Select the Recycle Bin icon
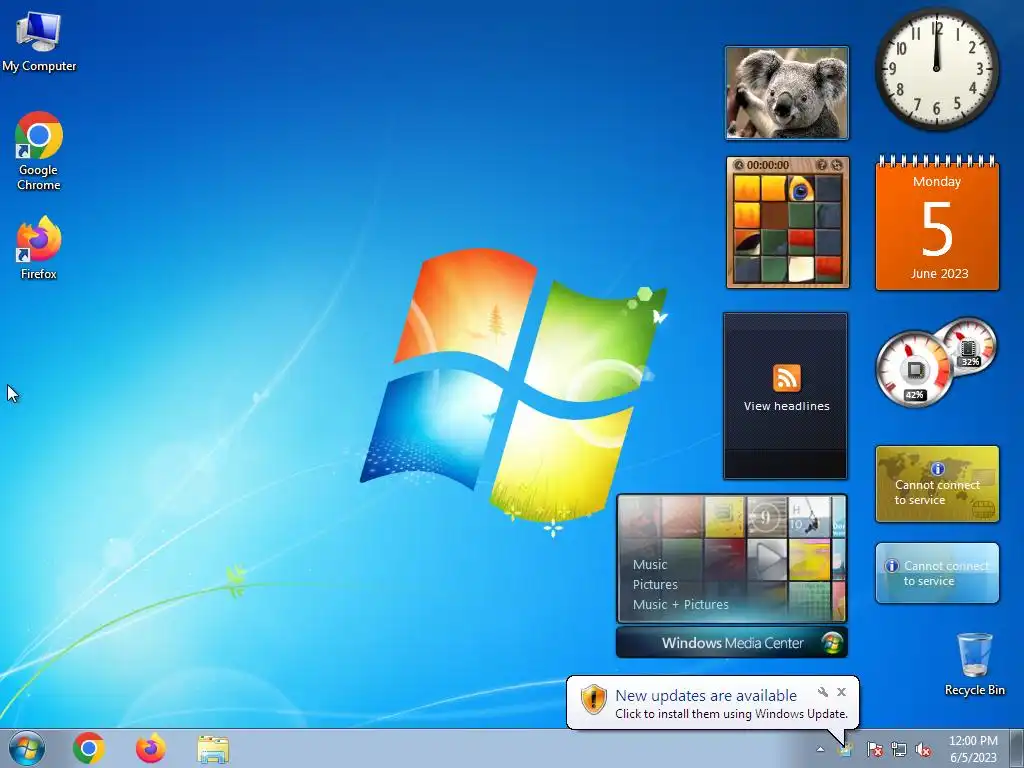The image size is (1024, 768). click(974, 664)
